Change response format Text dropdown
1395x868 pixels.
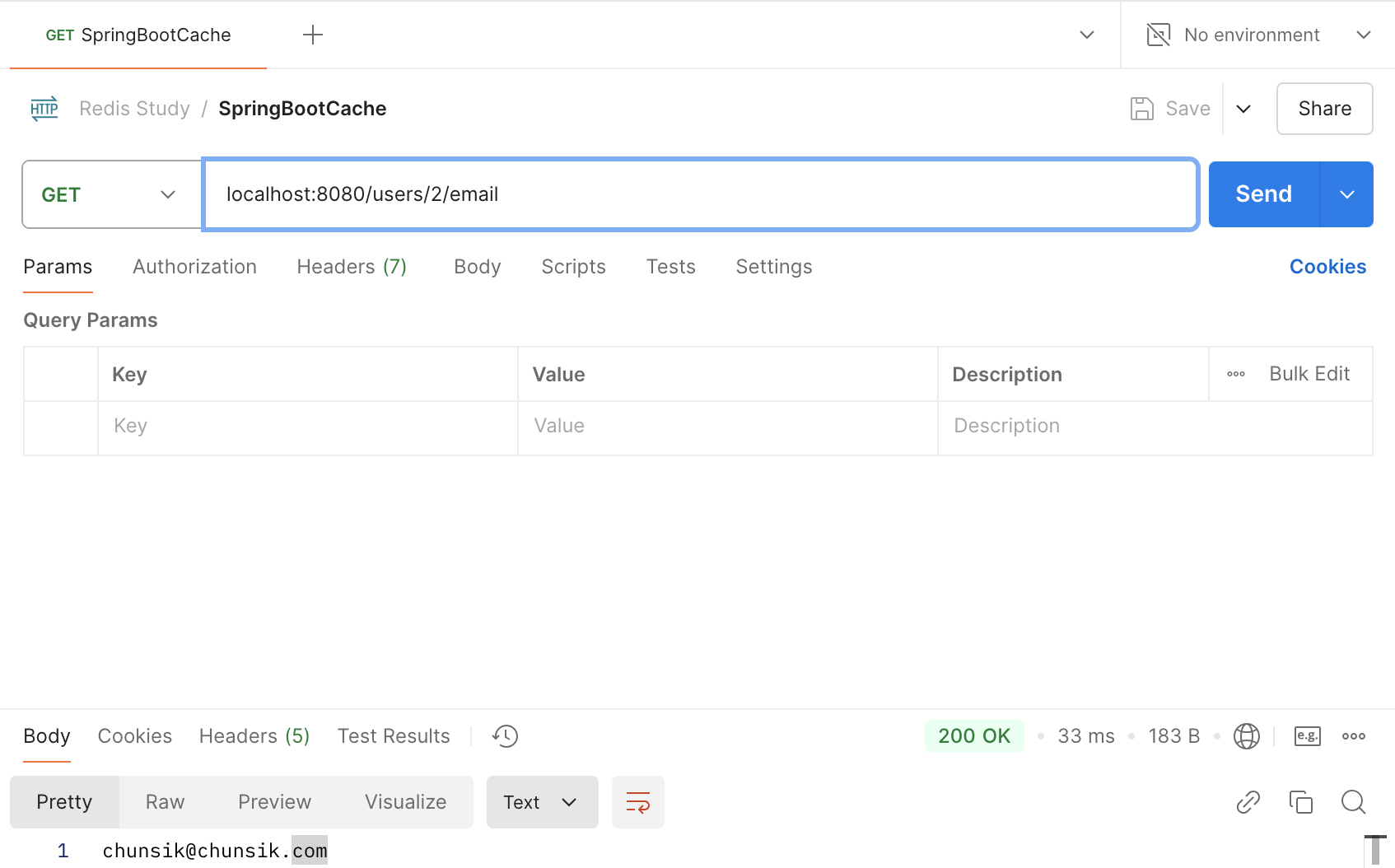click(543, 802)
